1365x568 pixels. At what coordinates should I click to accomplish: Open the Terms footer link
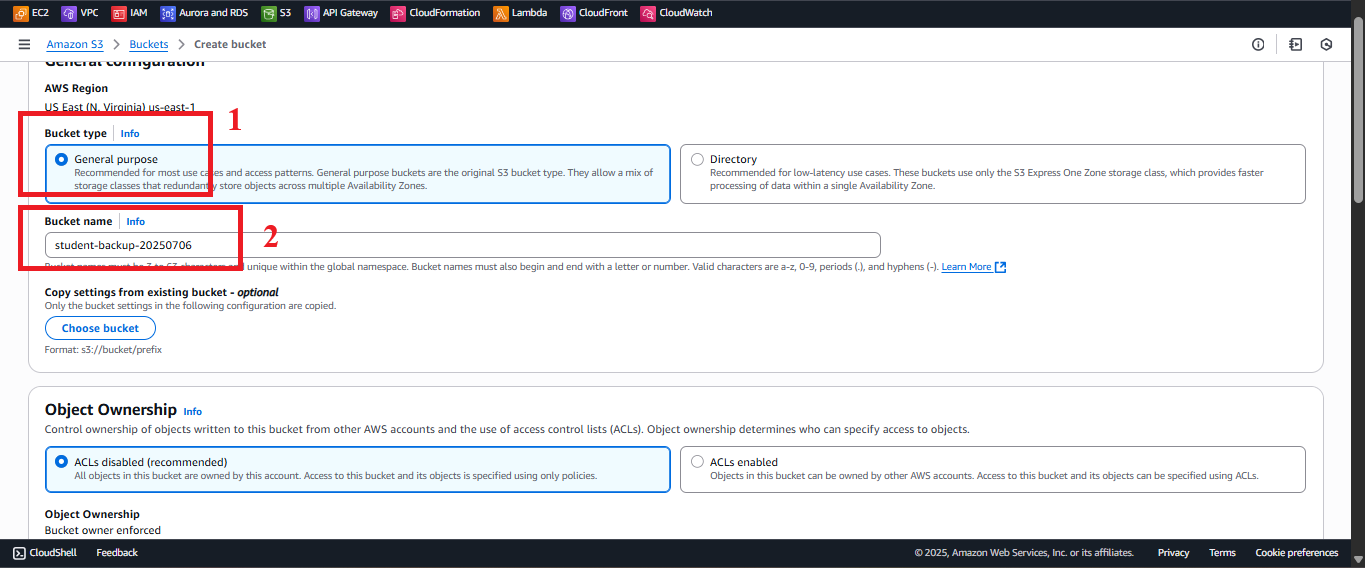click(1222, 552)
